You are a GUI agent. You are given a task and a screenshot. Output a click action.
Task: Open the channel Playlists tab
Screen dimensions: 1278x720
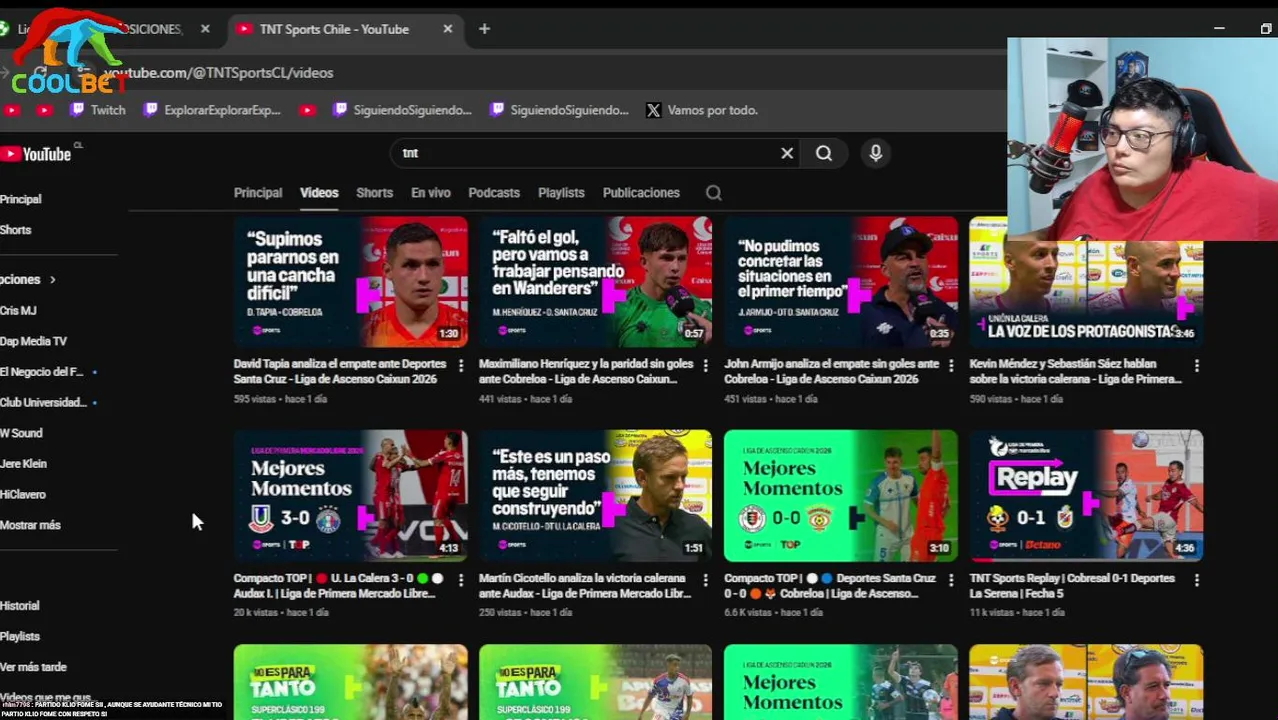tap(561, 193)
